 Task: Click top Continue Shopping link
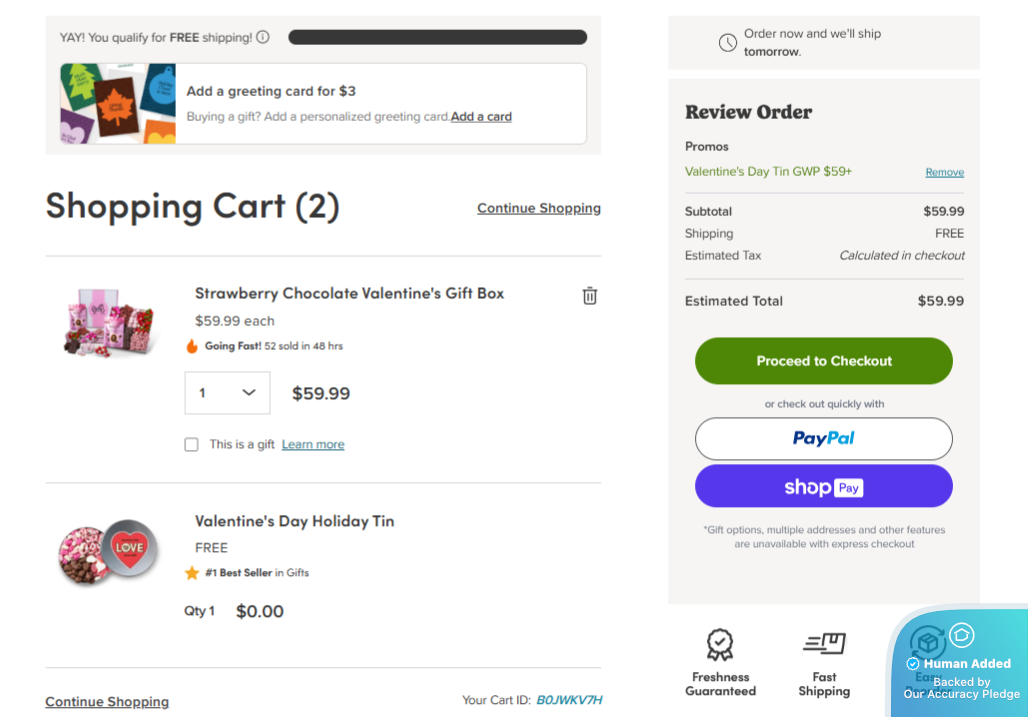pos(539,208)
